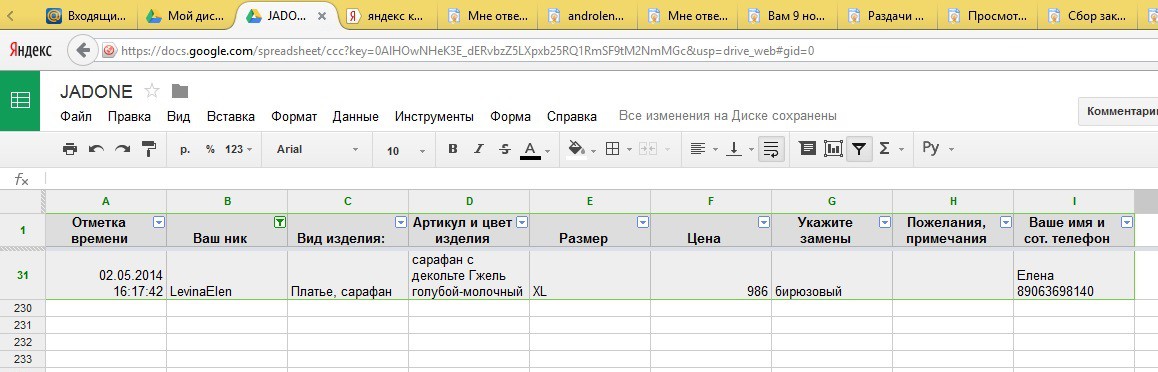
Task: Open the Форма menu
Action: point(510,117)
